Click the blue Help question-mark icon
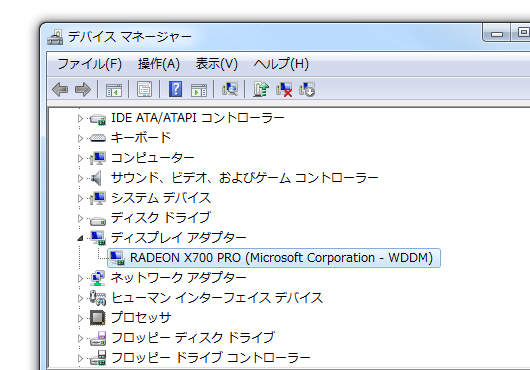Screen dimensions: 530x370 (175, 90)
